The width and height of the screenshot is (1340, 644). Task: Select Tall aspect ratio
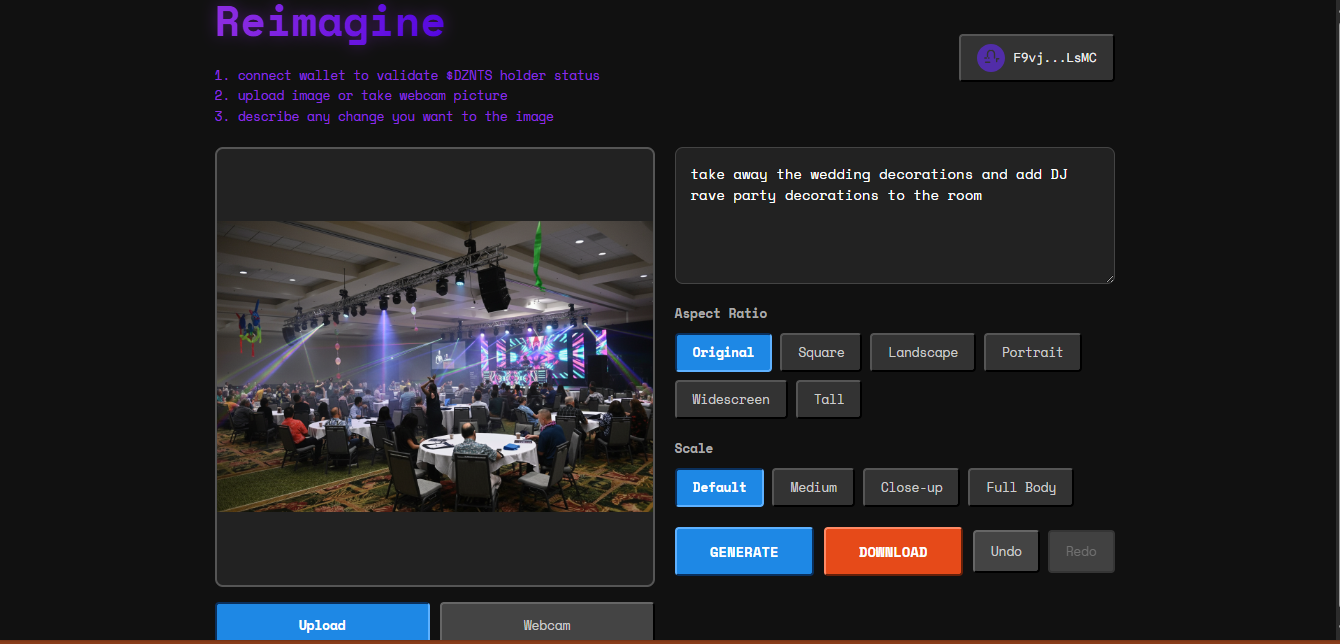pyautogui.click(x=829, y=399)
